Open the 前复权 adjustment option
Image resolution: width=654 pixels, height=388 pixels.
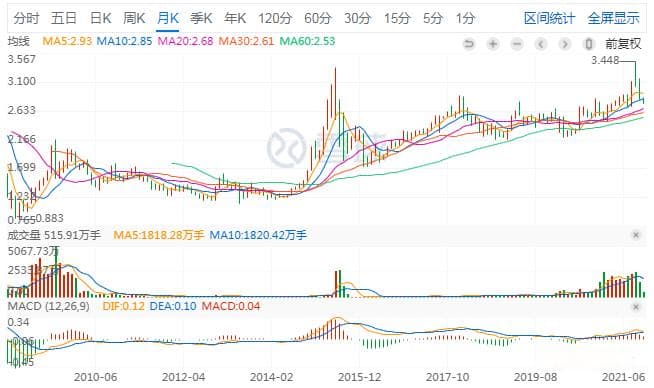[x=623, y=44]
